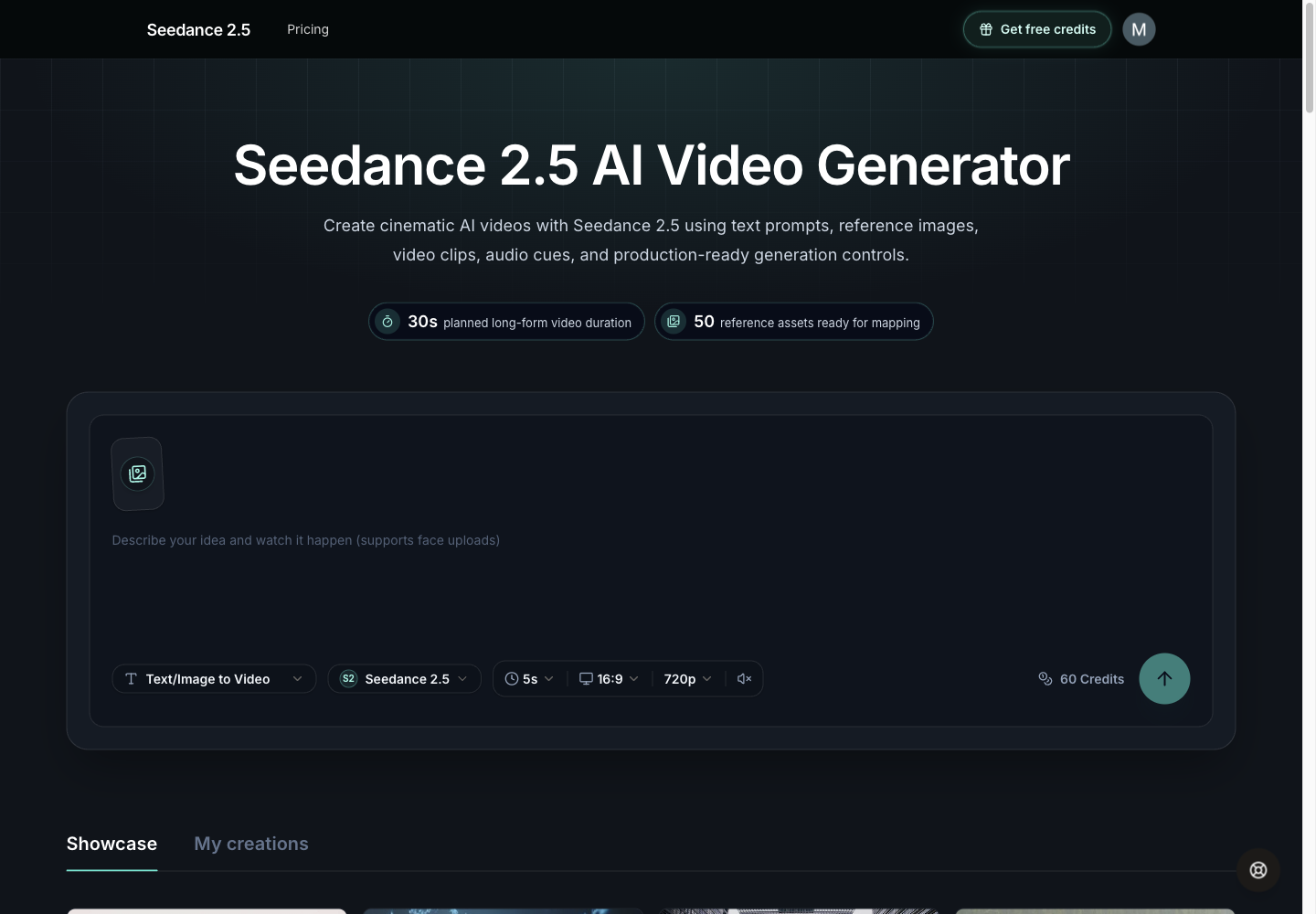This screenshot has height=914, width=1316.
Task: Click the image-stack icon beside 50
Action: tap(674, 322)
